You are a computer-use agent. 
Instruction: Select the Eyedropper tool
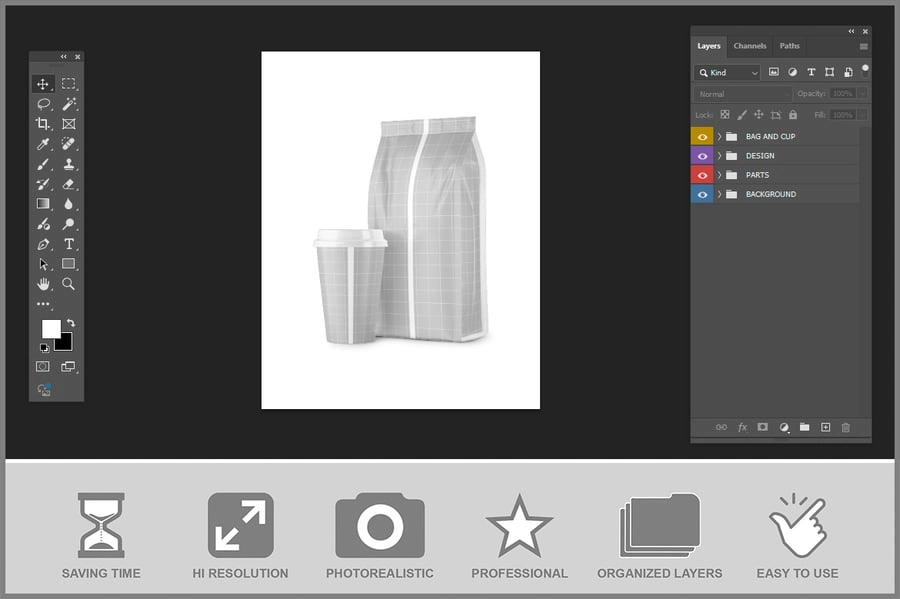tap(43, 143)
